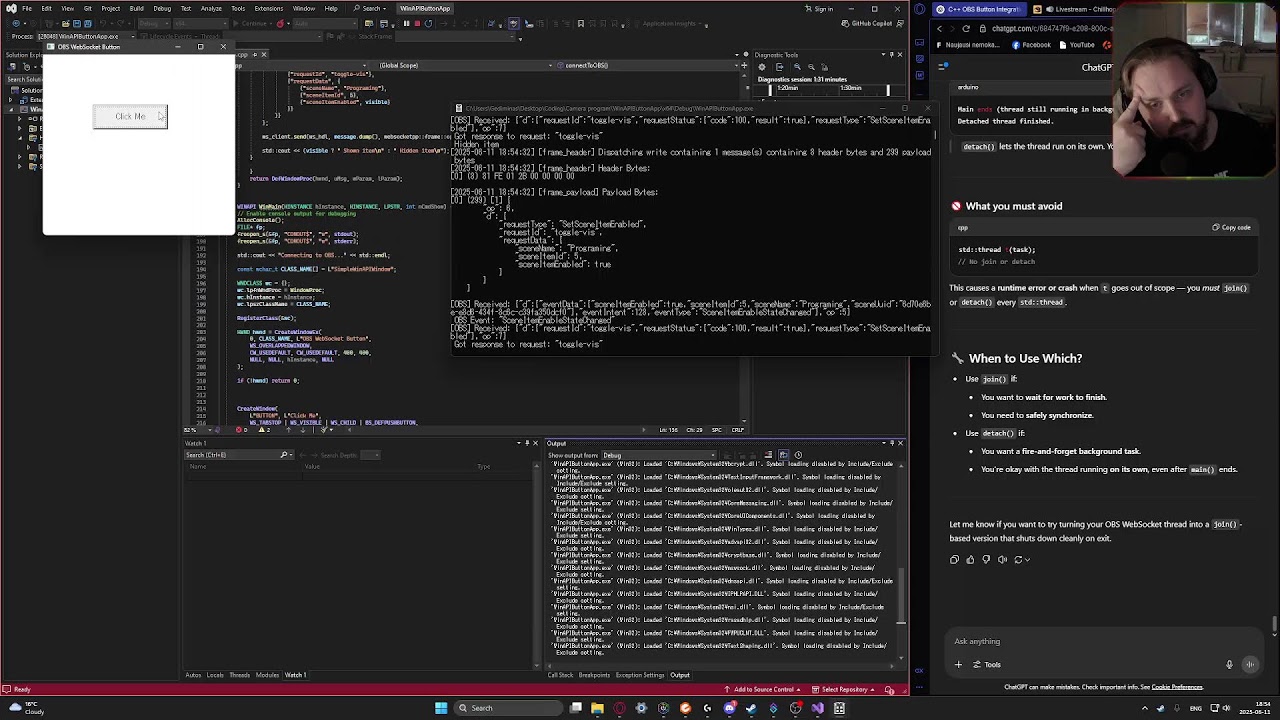Click the thumbs up icon under ChatGPT answer
1280x720 pixels.
(x=970, y=560)
